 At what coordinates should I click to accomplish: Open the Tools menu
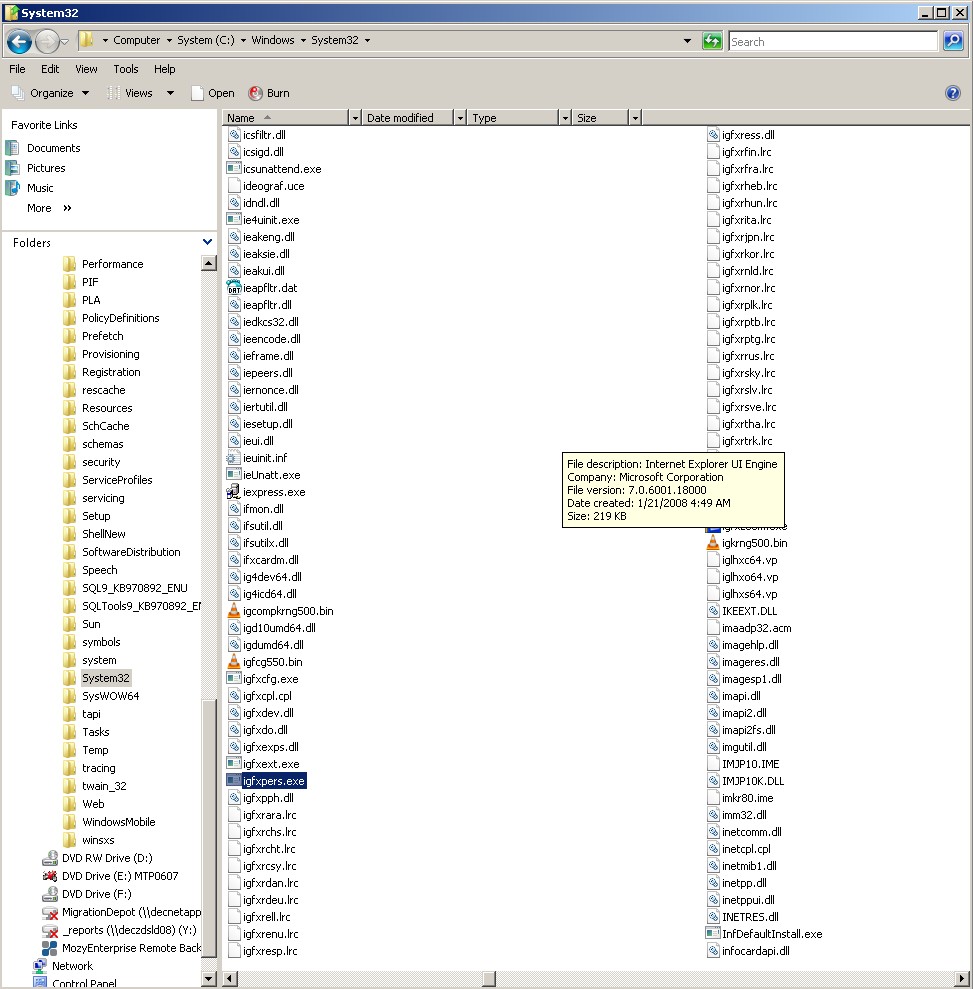[125, 69]
